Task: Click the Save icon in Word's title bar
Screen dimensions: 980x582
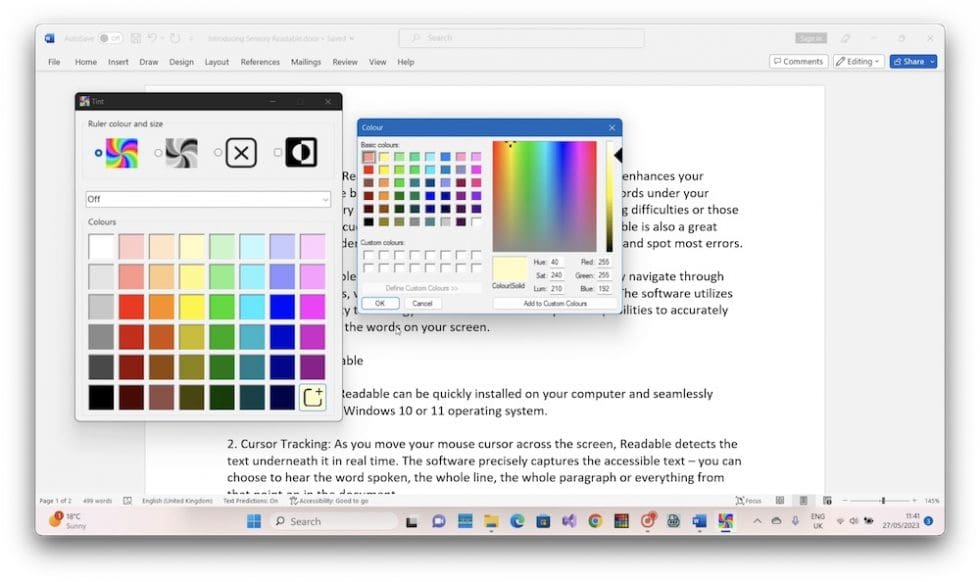Action: pos(136,37)
